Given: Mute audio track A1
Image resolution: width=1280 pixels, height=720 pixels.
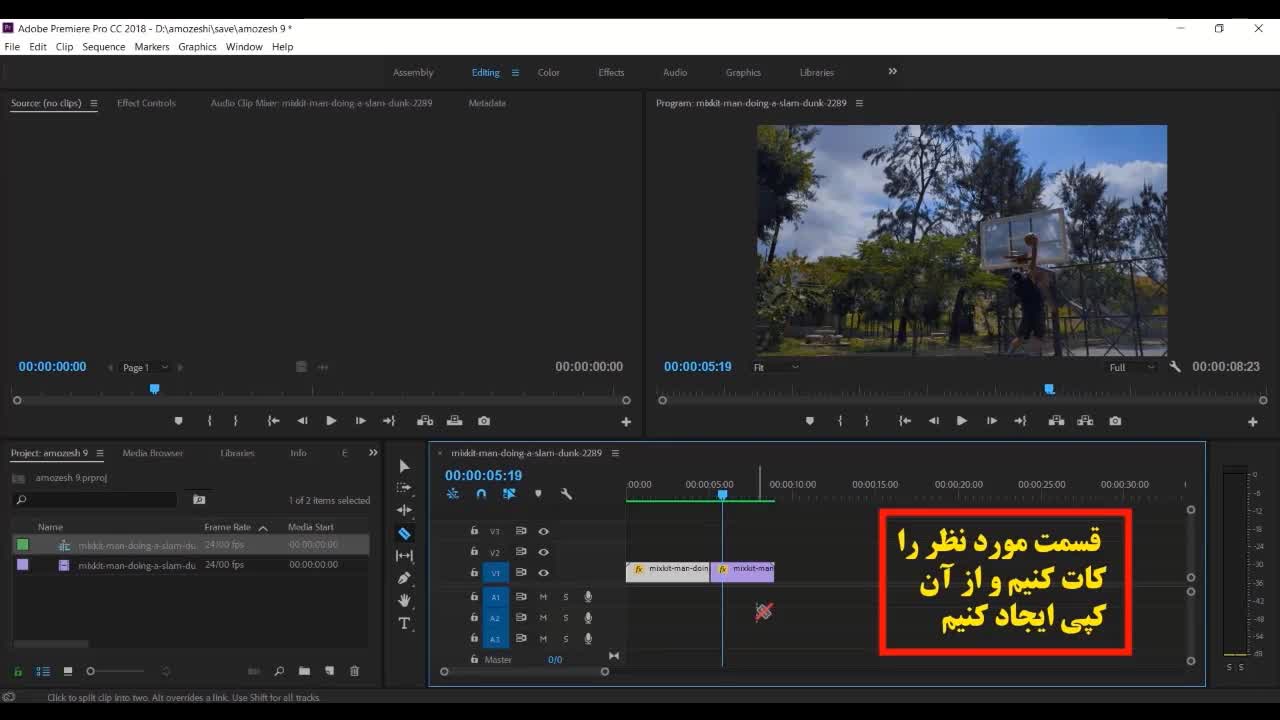Looking at the screenshot, I should click(x=544, y=597).
